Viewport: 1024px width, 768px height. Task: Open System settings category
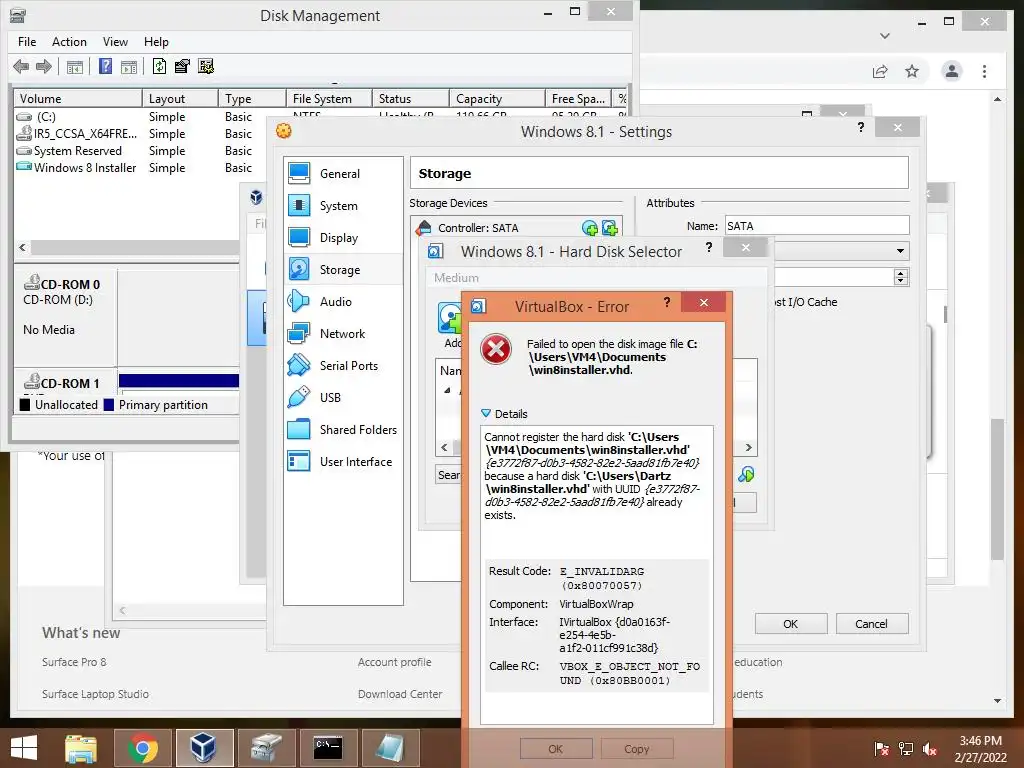pos(338,206)
